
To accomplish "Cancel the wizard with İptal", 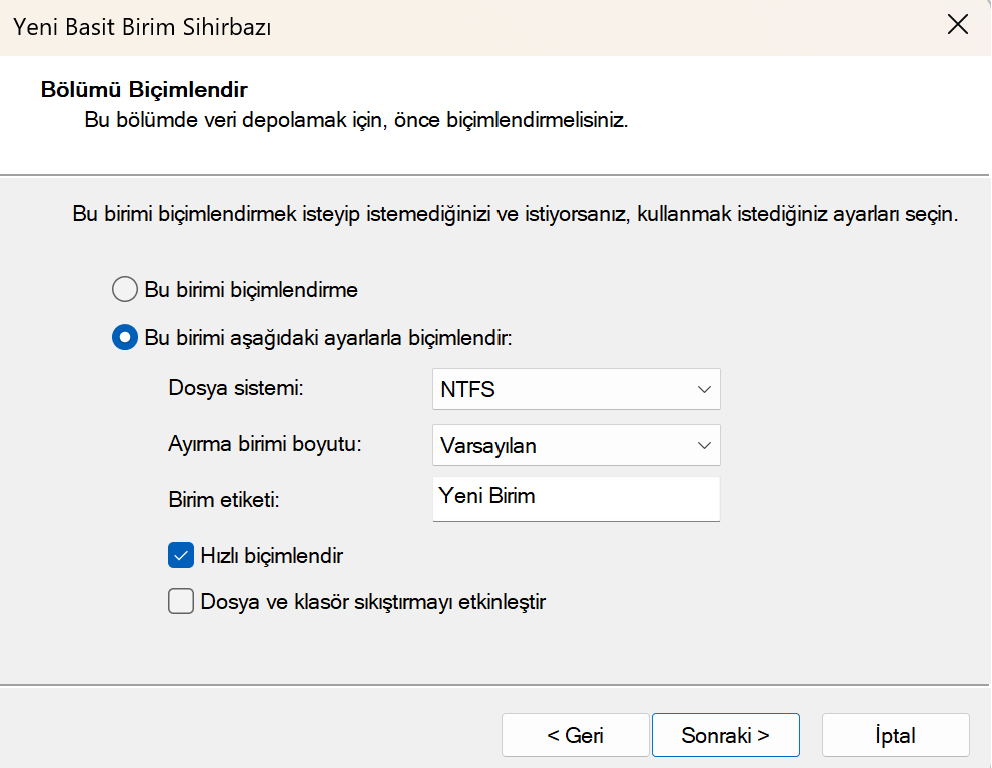I will (895, 735).
